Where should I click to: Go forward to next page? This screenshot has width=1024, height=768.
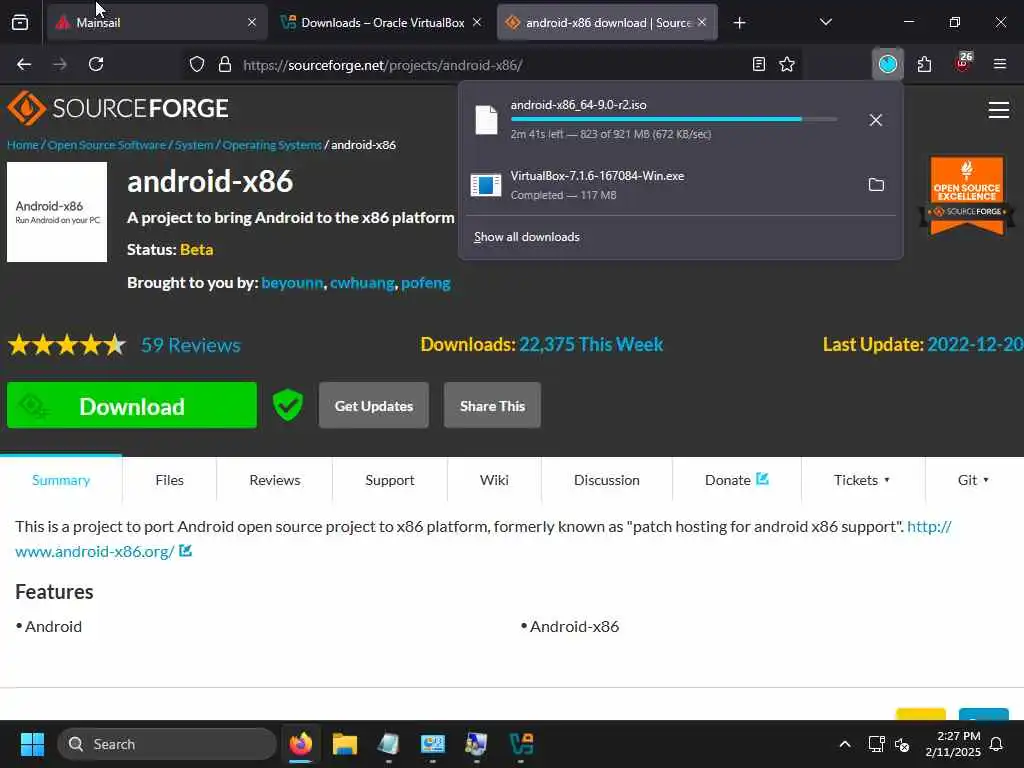[x=60, y=65]
